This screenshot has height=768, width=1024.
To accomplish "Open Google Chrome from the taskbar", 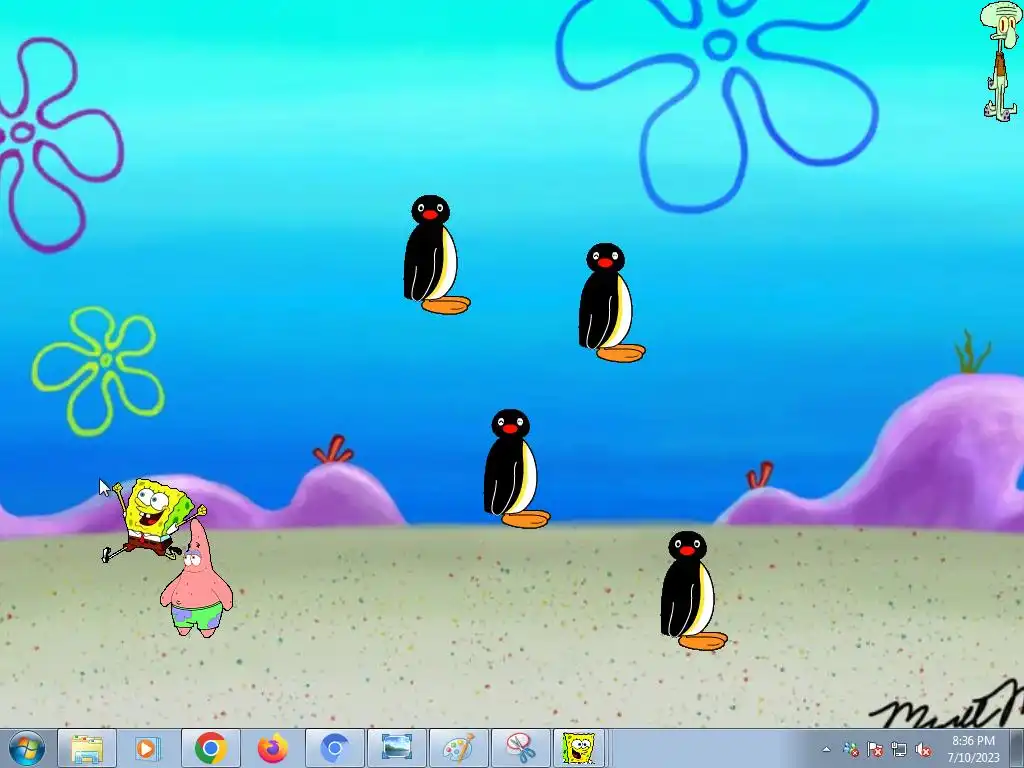I will click(210, 748).
